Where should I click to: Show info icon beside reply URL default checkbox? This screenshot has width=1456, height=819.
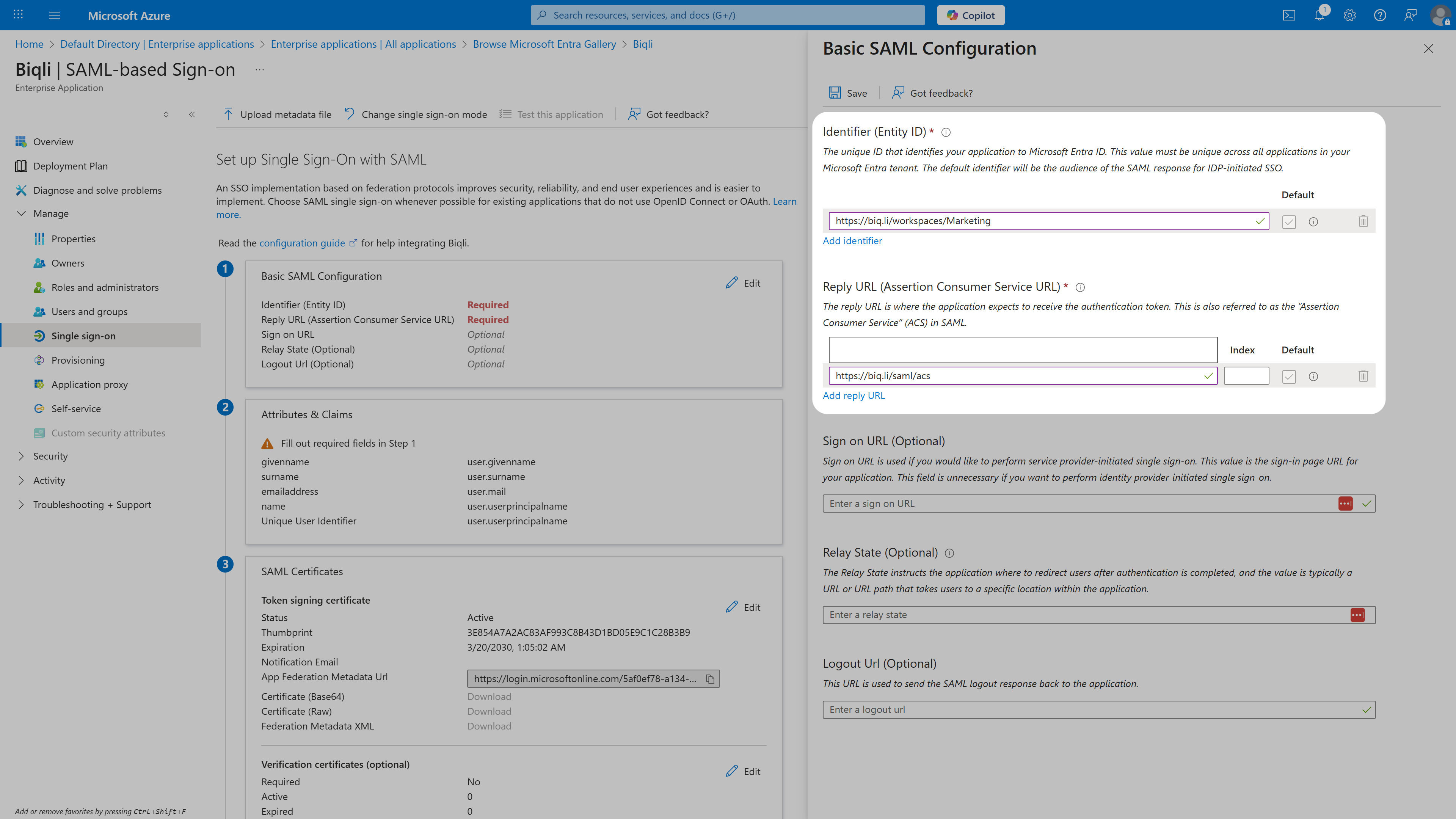[1313, 377]
